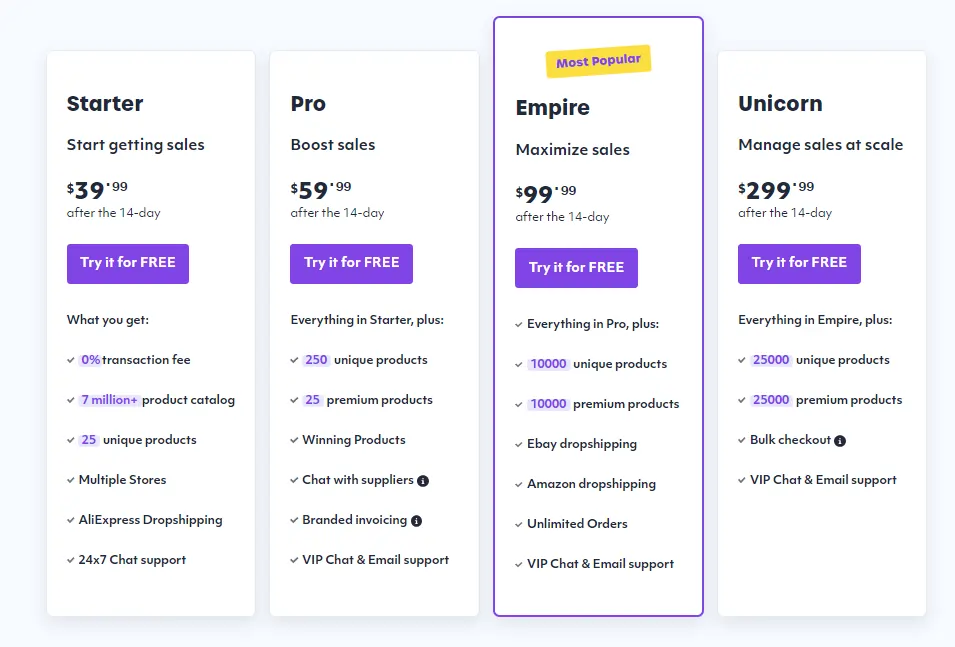The image size is (955, 647).
Task: Click the Unicorn plan's Try it for FREE button
Action: (x=799, y=263)
